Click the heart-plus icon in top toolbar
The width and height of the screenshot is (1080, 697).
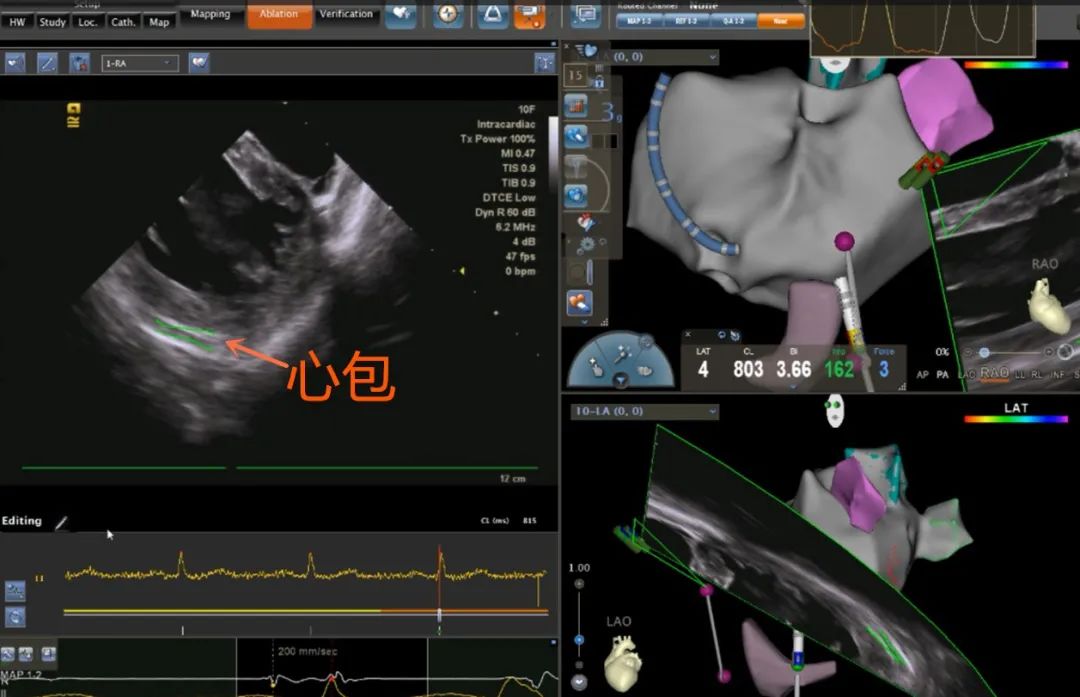400,14
